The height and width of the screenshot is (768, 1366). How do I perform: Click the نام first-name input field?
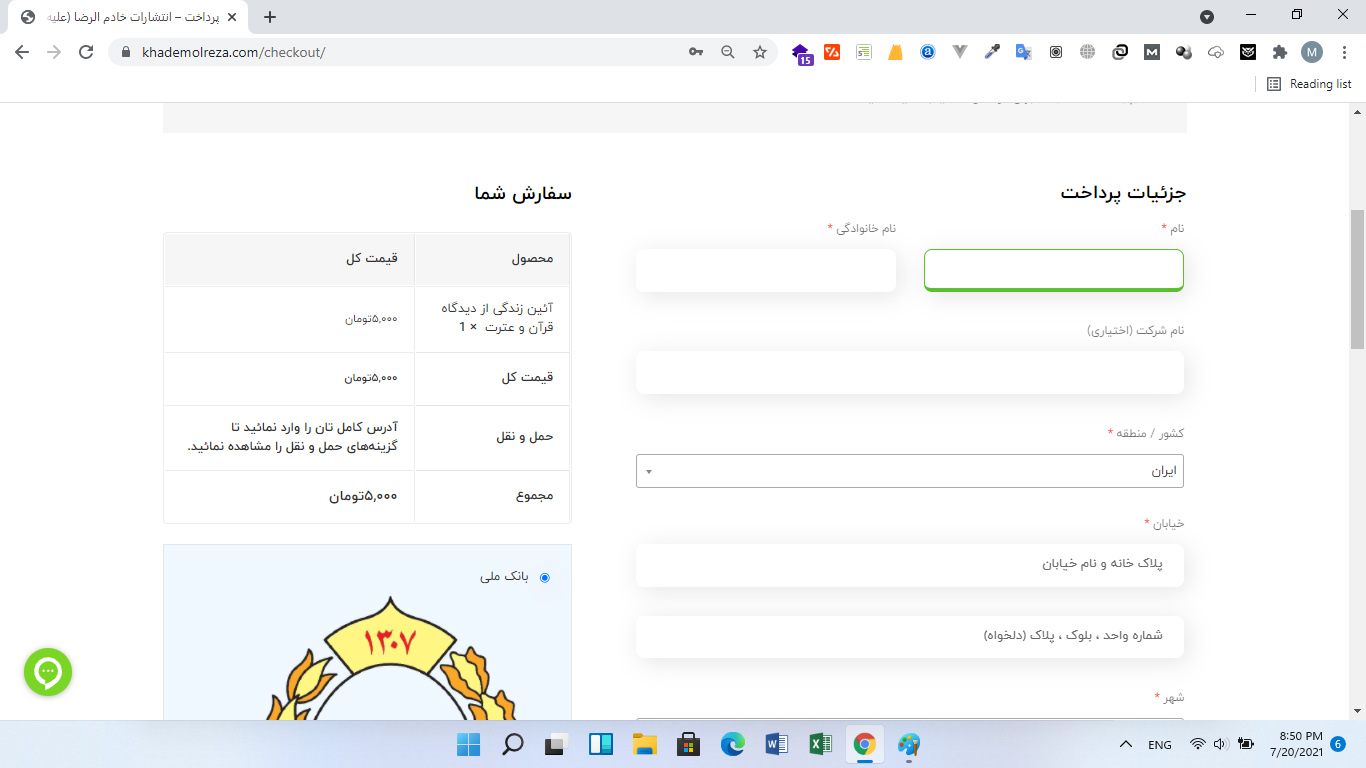[x=1053, y=269]
